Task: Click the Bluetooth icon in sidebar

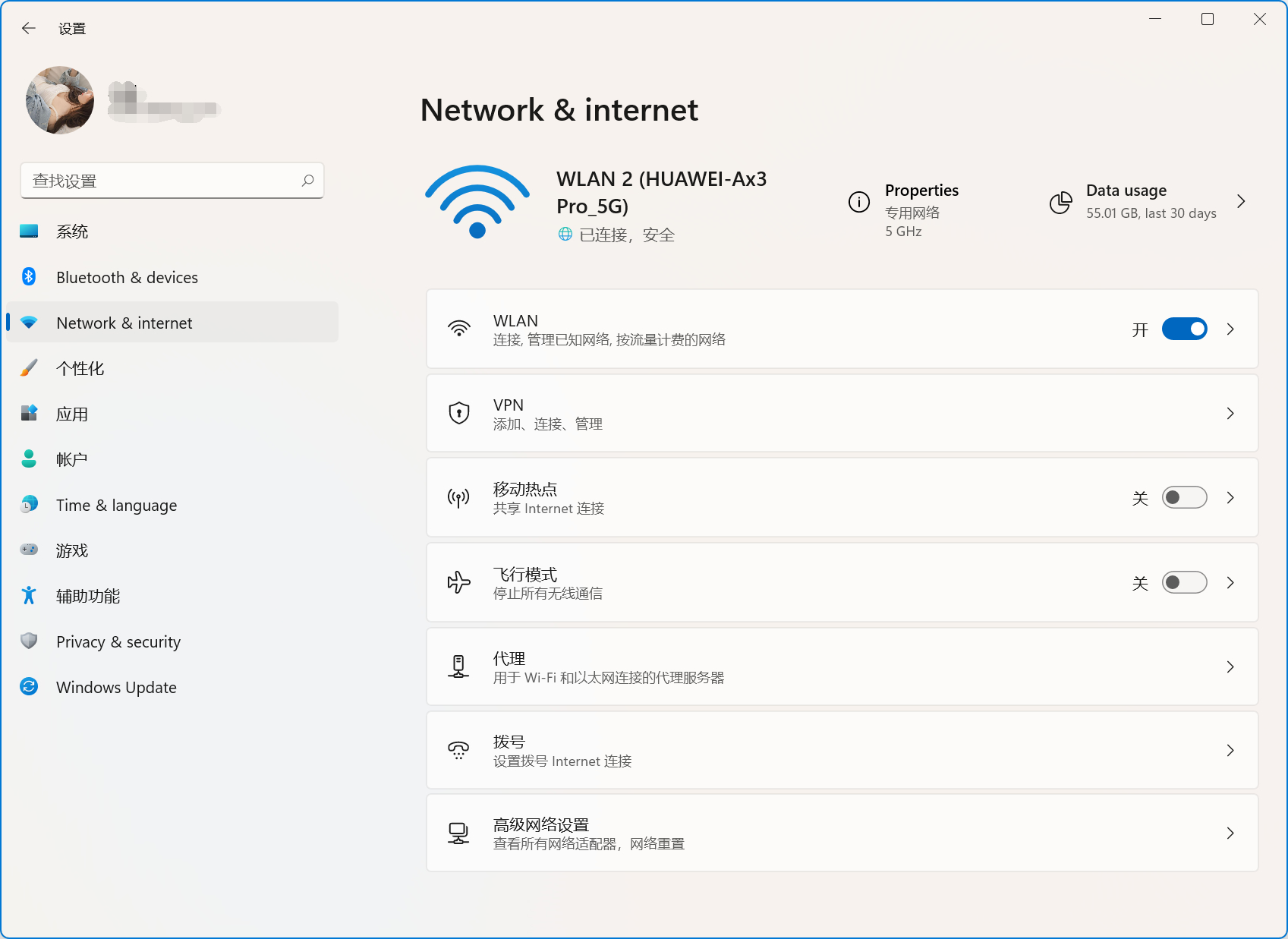Action: coord(29,277)
